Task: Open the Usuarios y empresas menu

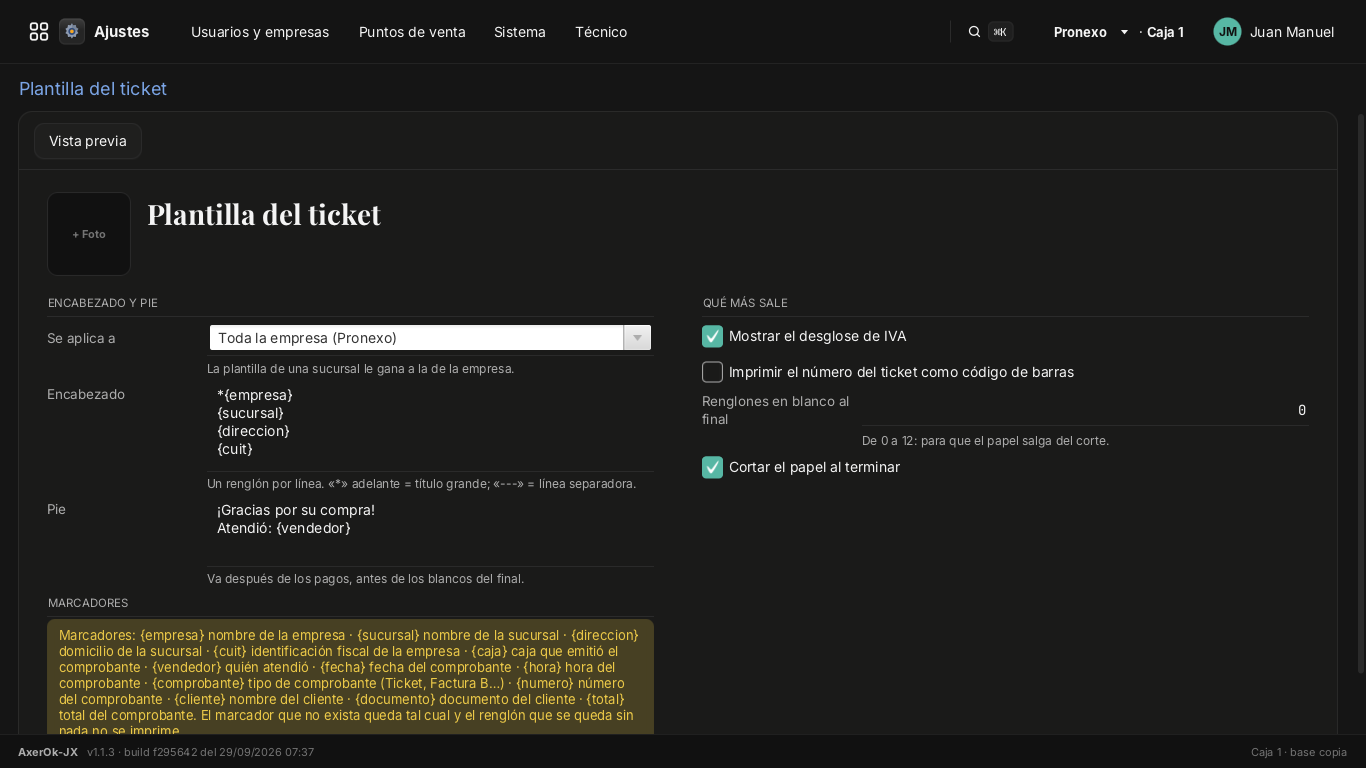Action: (x=260, y=32)
